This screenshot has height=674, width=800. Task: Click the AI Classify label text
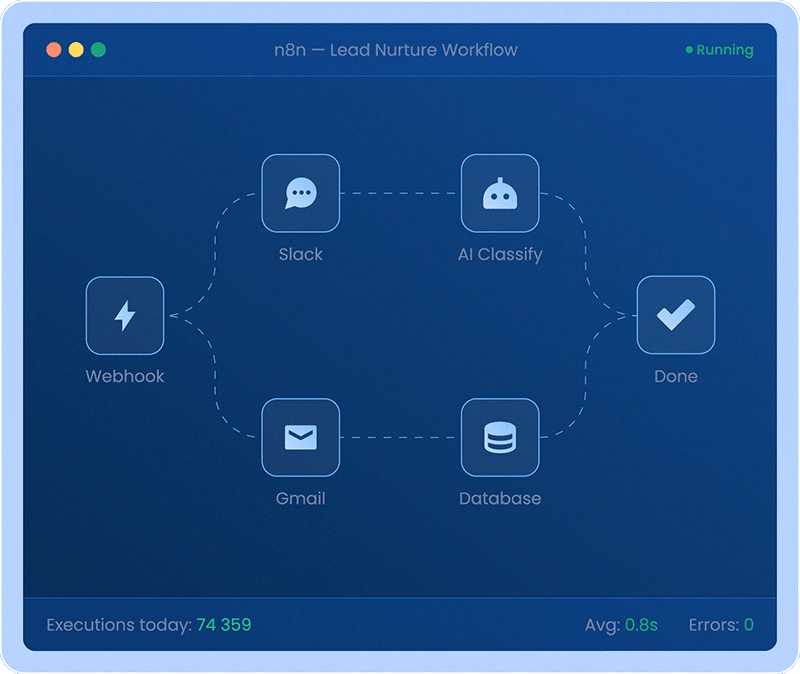(x=500, y=255)
